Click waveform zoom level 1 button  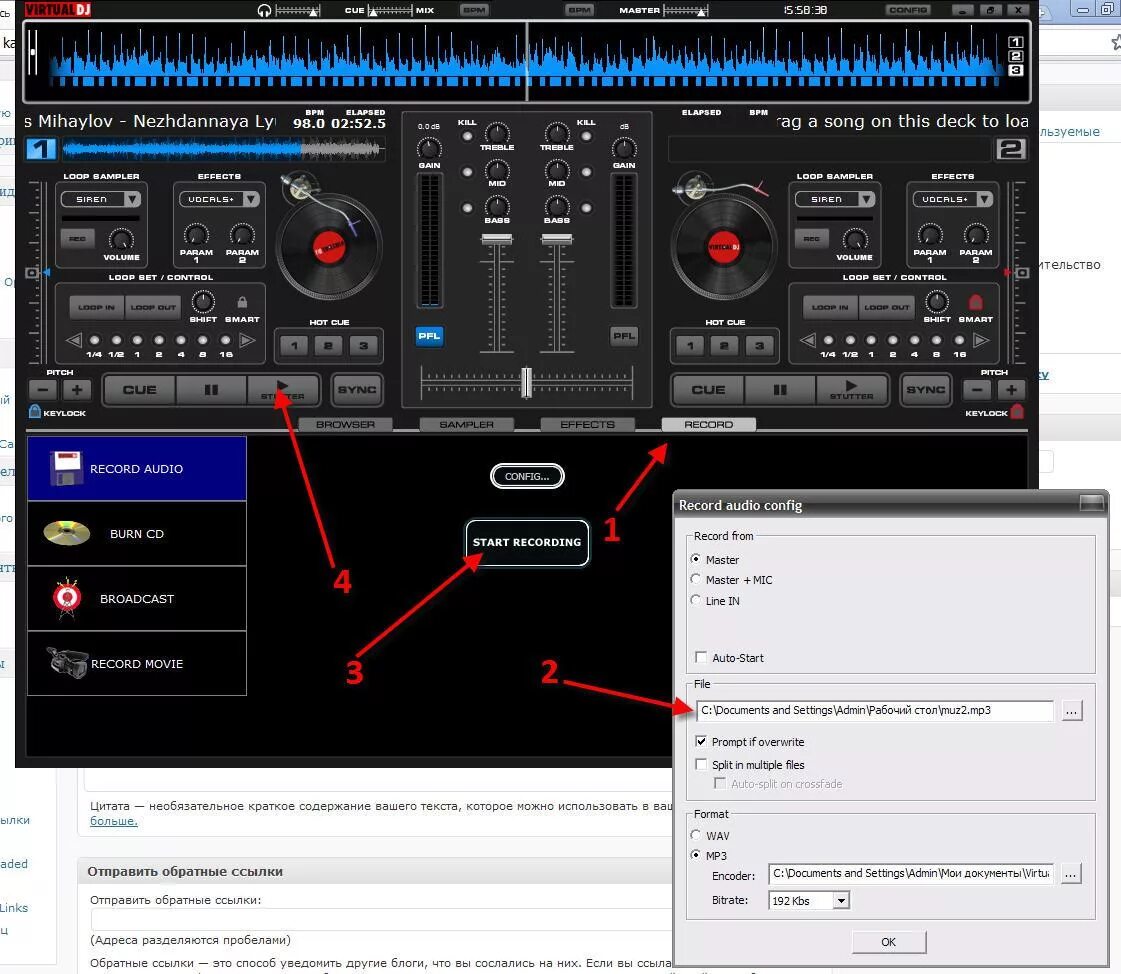coord(1015,42)
